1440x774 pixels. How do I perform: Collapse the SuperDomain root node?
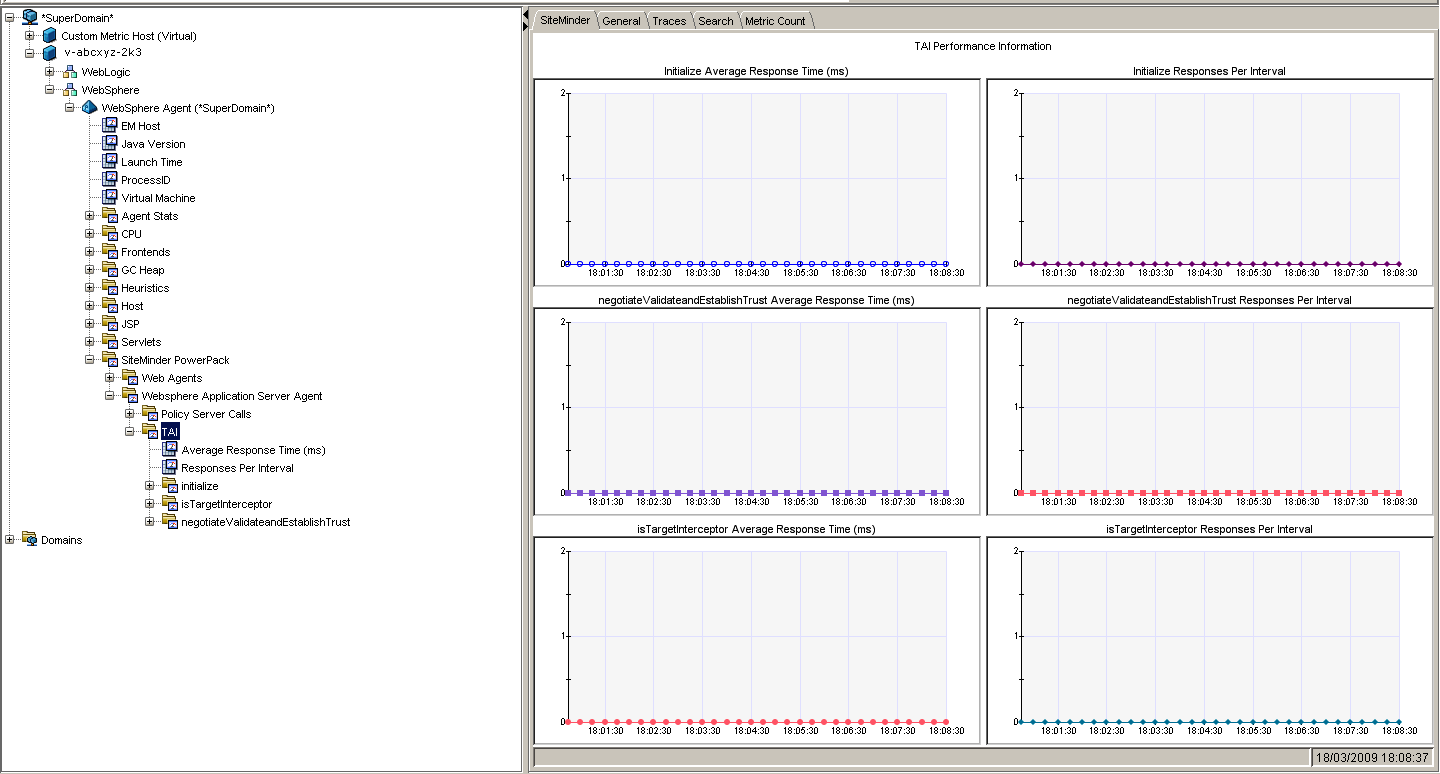tap(10, 17)
